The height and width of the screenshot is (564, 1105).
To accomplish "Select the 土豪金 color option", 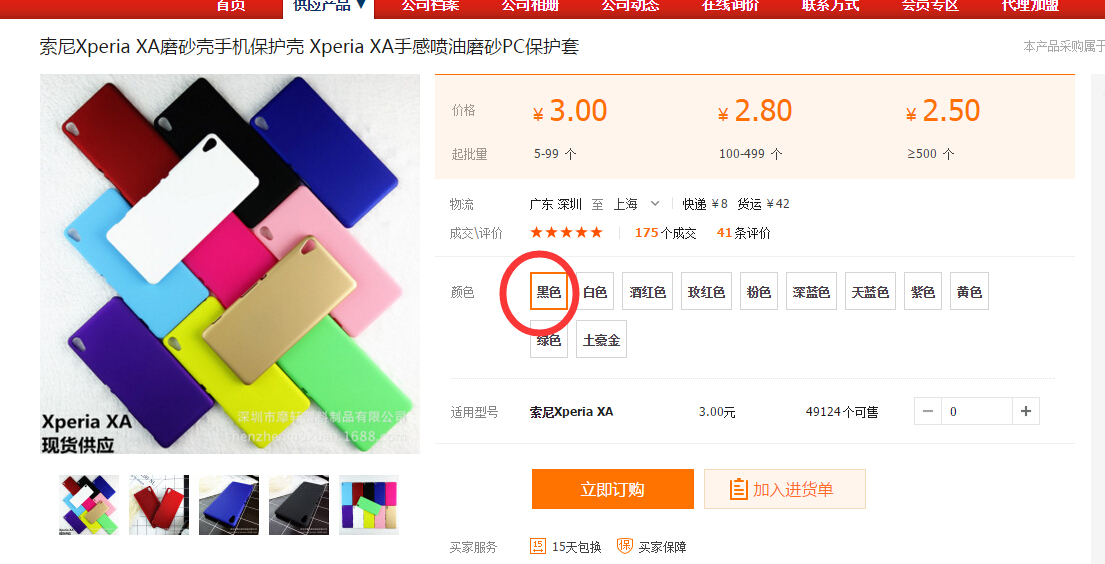I will pyautogui.click(x=601, y=339).
